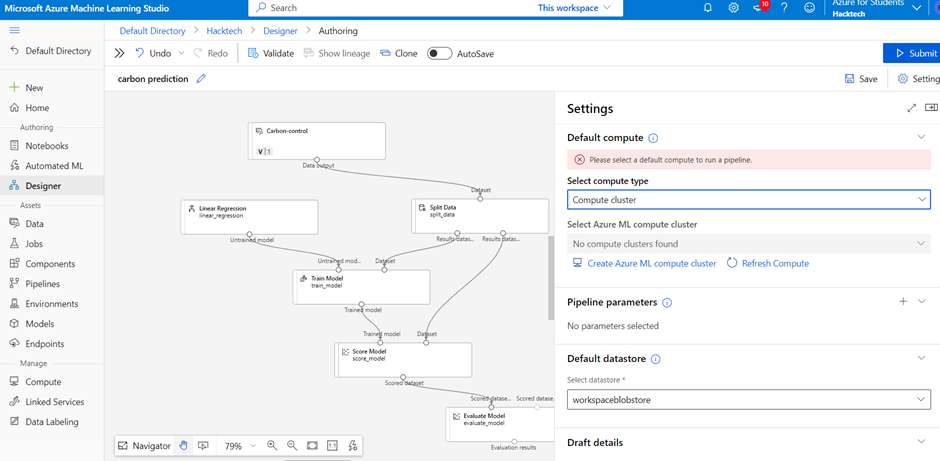The image size is (940, 461).
Task: Submit the pipeline
Action: (x=911, y=53)
